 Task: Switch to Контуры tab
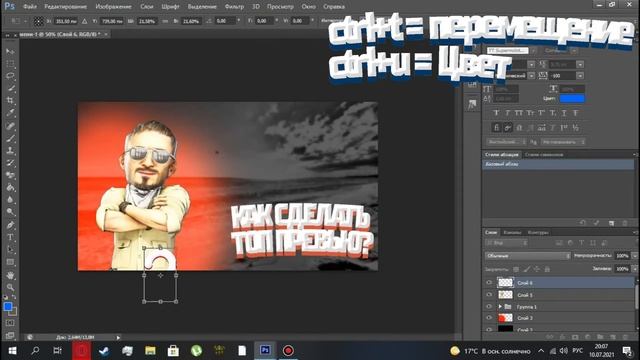(x=538, y=232)
